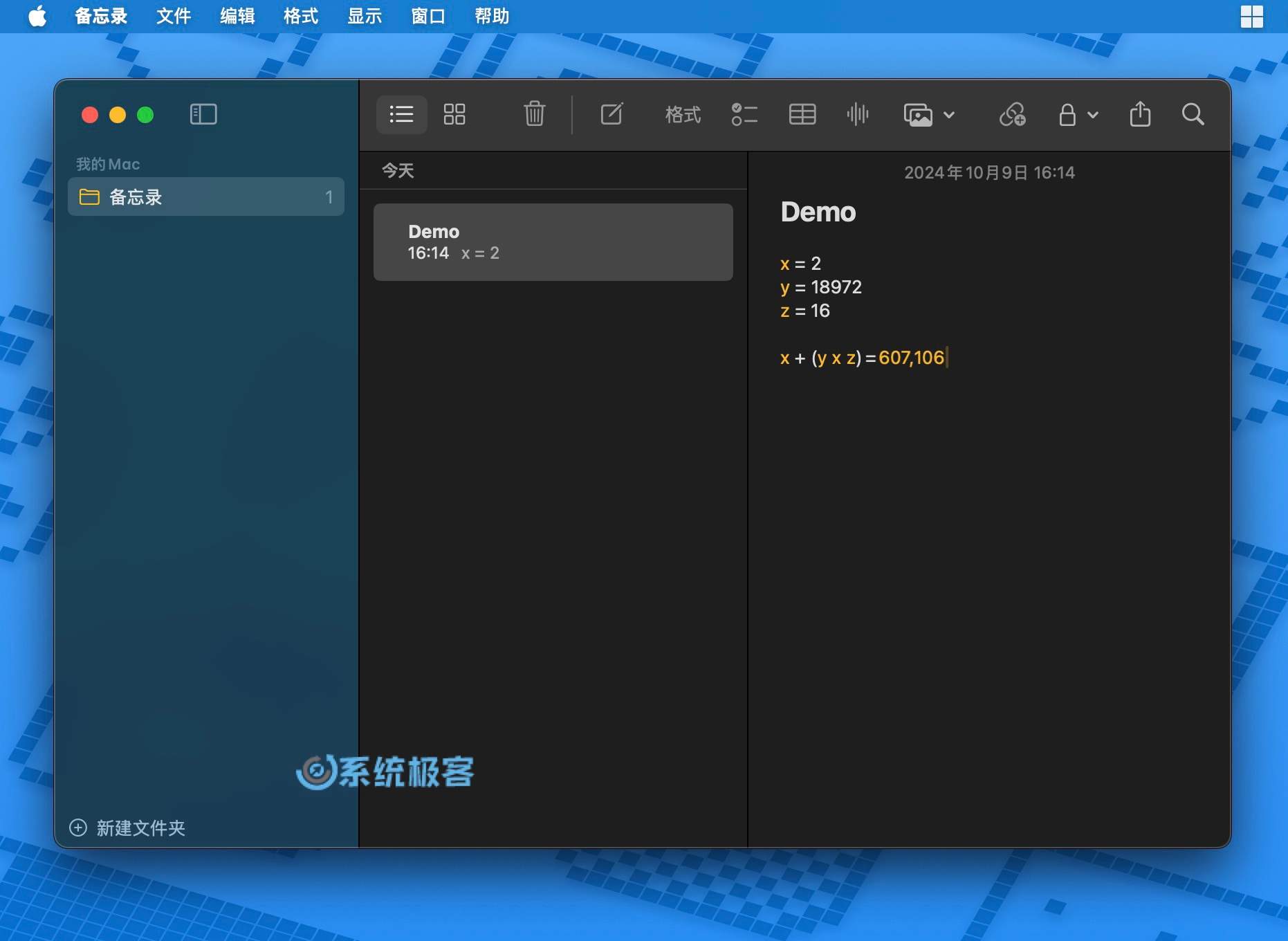Delete note with the trash icon
Viewport: 1288px width, 941px height.
(x=534, y=113)
